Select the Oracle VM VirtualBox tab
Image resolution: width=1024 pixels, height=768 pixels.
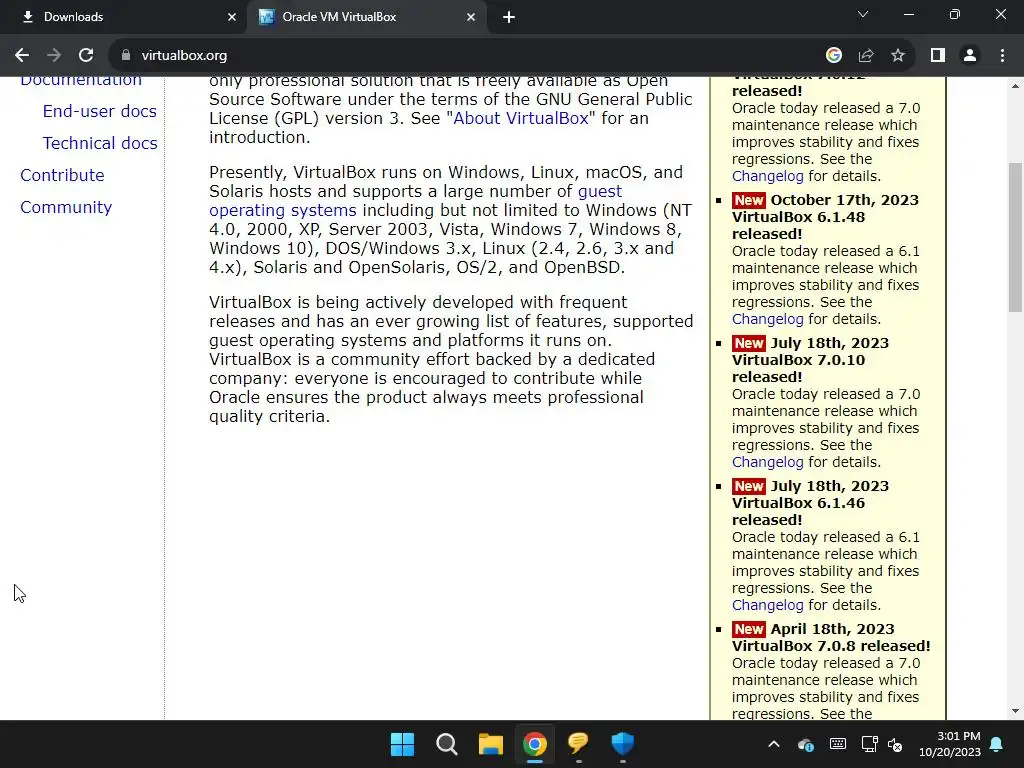[x=367, y=18]
